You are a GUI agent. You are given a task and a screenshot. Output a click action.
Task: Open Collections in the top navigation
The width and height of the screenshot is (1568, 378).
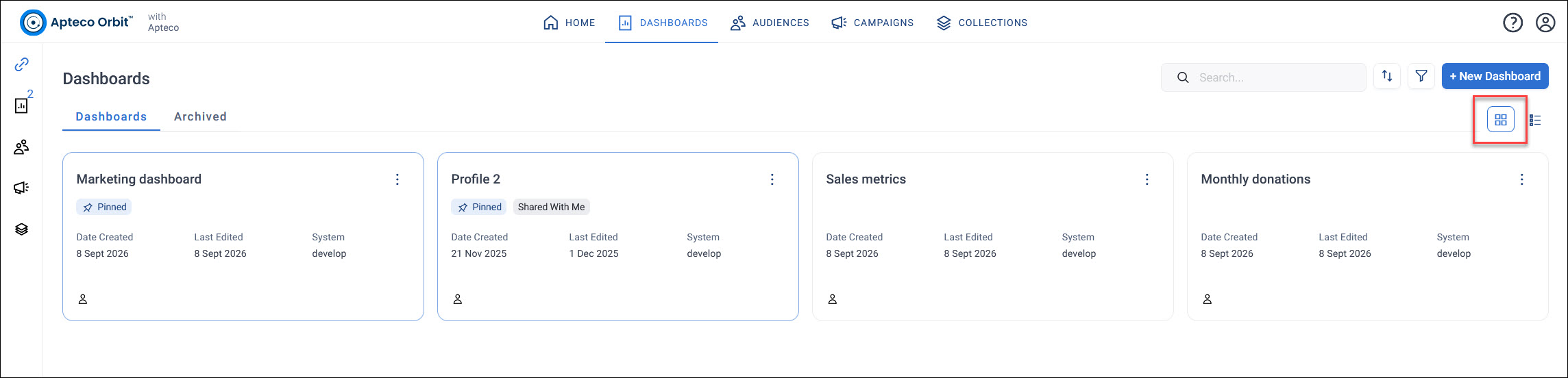point(982,23)
